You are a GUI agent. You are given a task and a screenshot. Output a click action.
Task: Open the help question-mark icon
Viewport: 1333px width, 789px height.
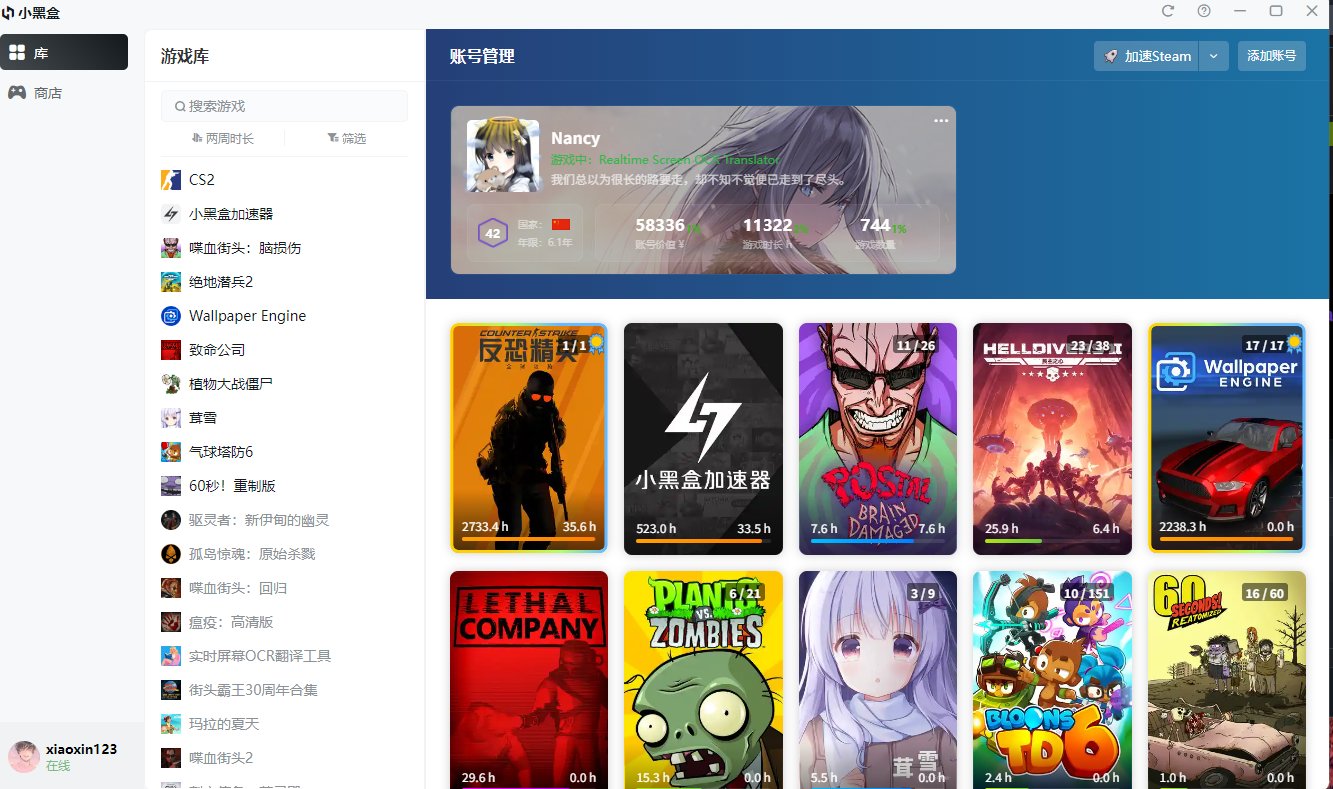[x=1204, y=11]
